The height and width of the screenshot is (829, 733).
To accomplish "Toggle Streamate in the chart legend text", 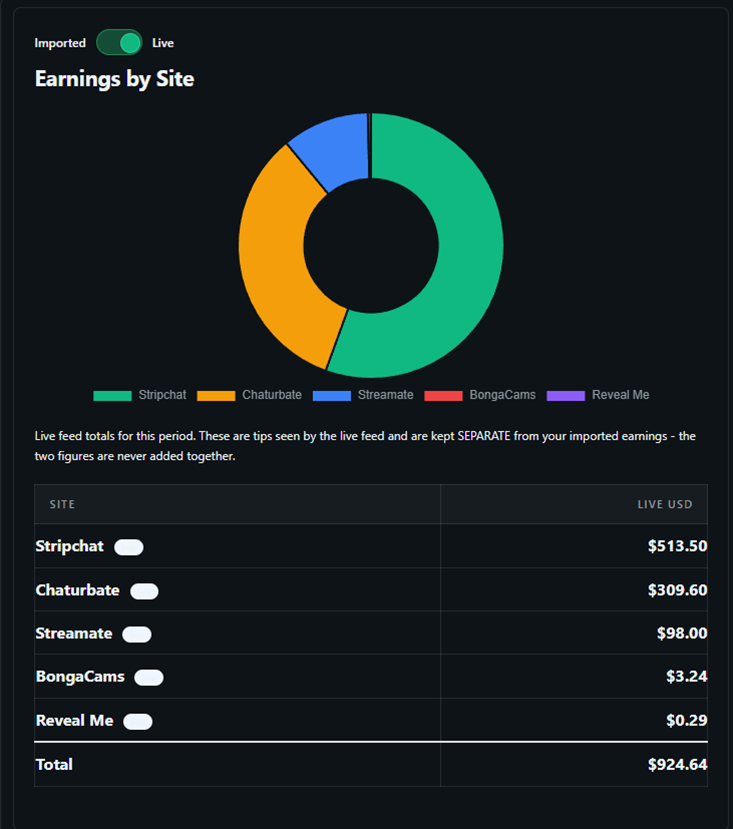I will pyautogui.click(x=386, y=395).
